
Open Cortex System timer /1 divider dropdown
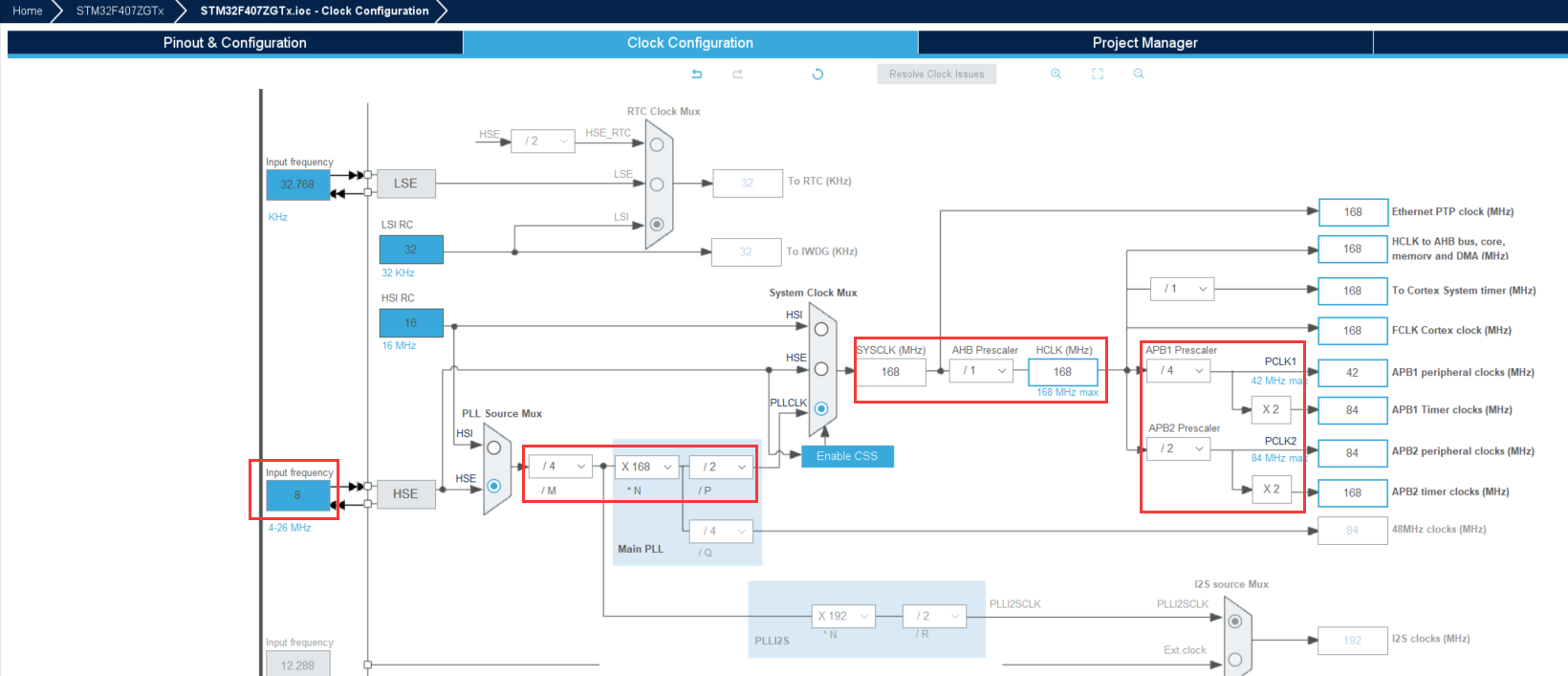1183,289
